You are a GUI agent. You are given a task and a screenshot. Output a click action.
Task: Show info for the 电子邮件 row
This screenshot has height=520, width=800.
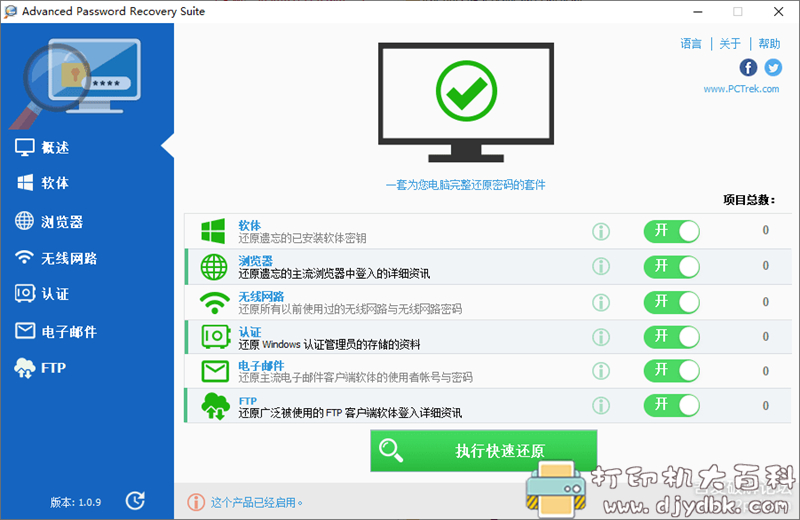[601, 371]
